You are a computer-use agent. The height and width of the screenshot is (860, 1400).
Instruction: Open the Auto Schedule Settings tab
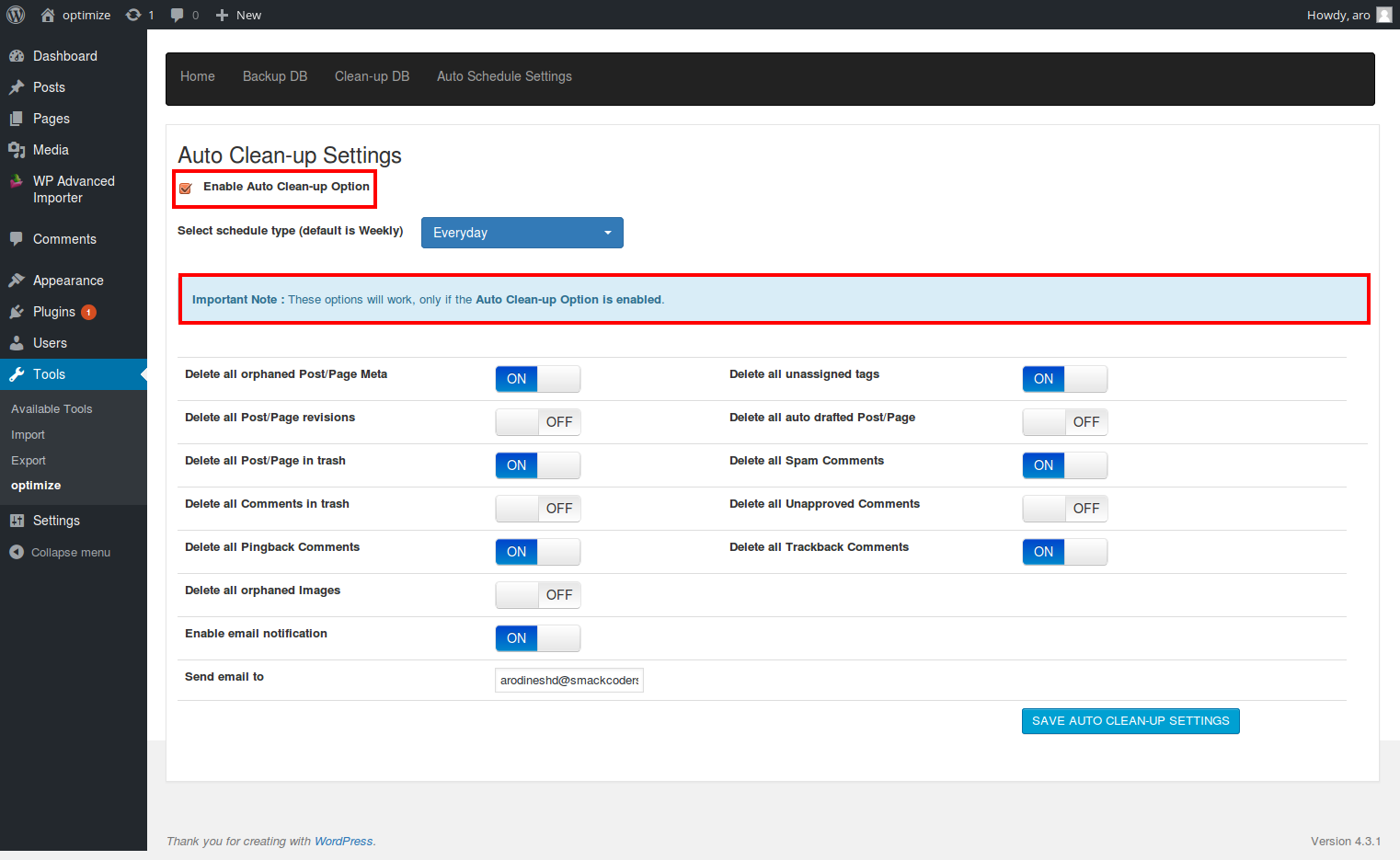pos(504,76)
